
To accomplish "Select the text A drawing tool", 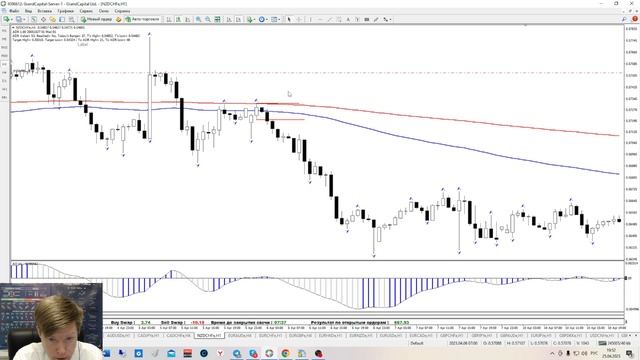I will pos(348,19).
